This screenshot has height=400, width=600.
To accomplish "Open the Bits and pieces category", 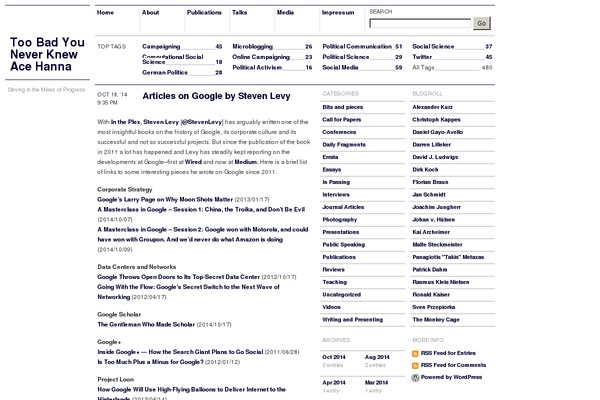I will [x=343, y=107].
